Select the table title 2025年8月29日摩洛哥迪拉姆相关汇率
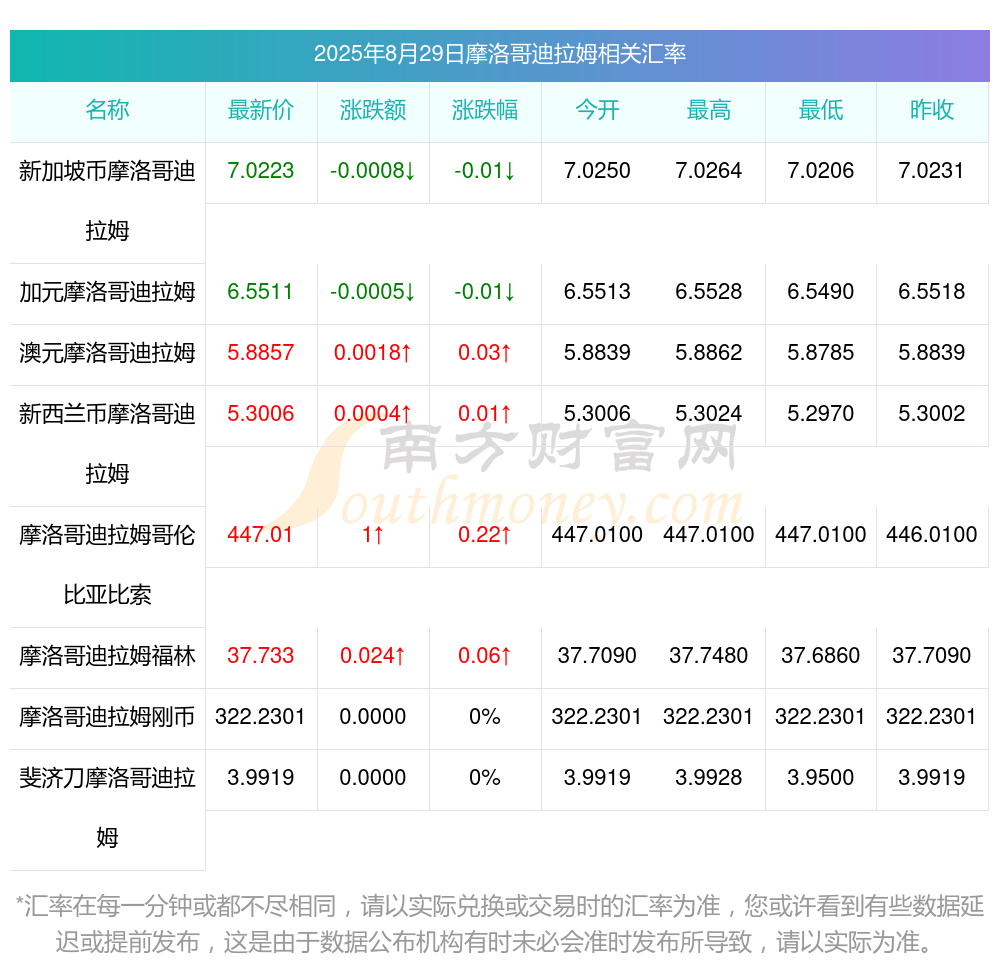 499,54
